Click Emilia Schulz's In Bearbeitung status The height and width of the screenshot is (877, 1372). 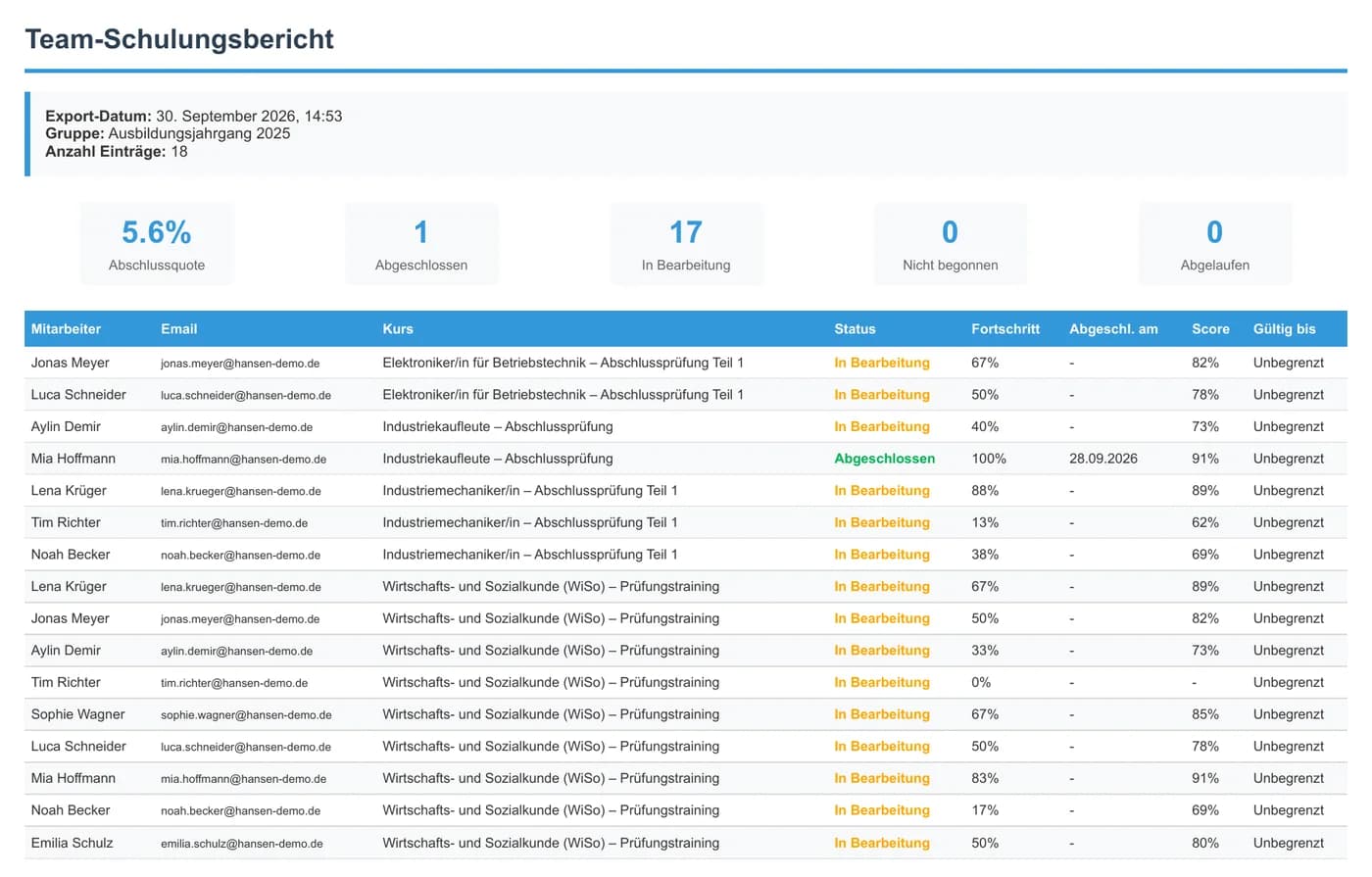[x=882, y=843]
